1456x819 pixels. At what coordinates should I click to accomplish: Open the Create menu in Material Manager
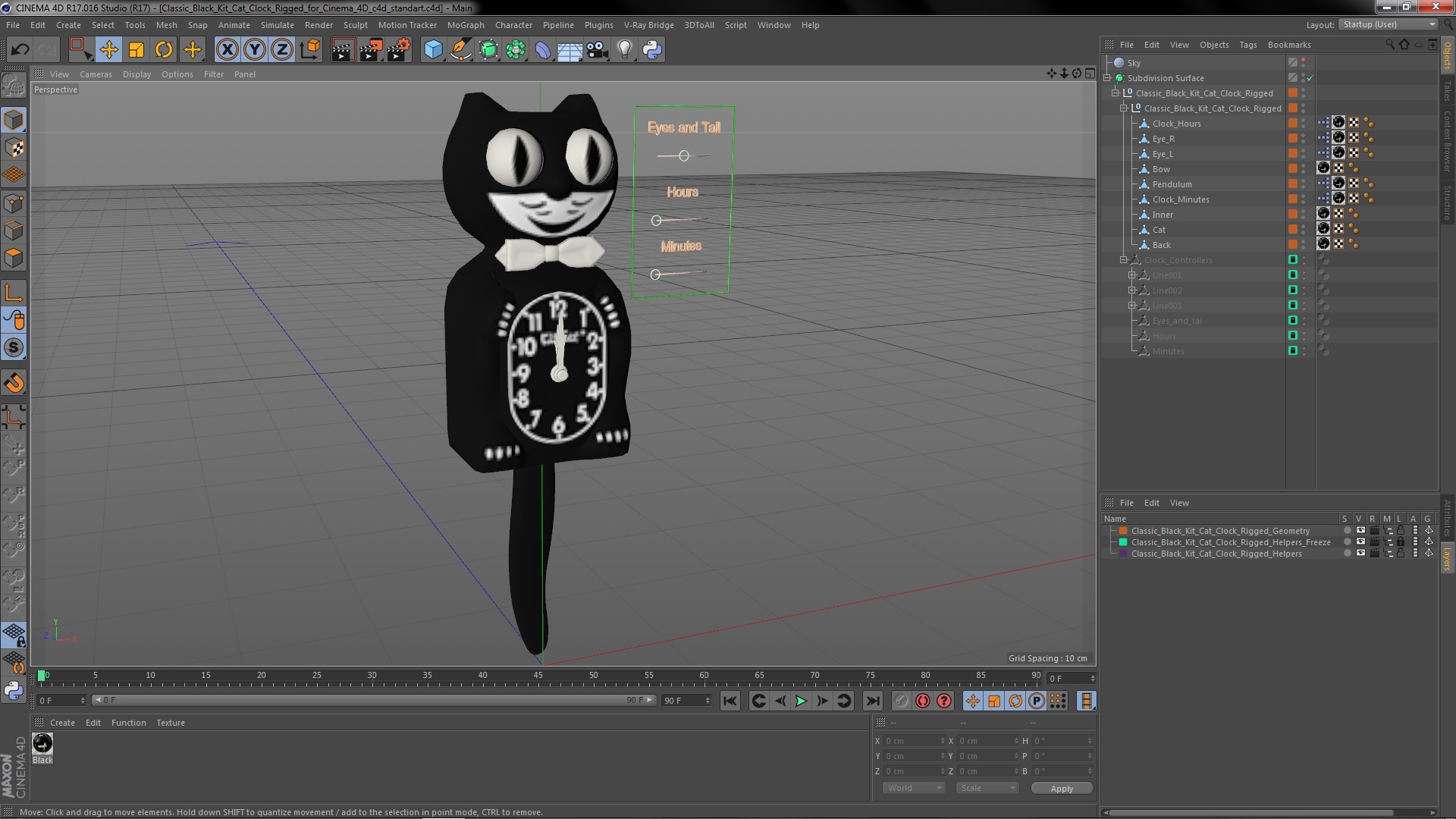click(62, 723)
